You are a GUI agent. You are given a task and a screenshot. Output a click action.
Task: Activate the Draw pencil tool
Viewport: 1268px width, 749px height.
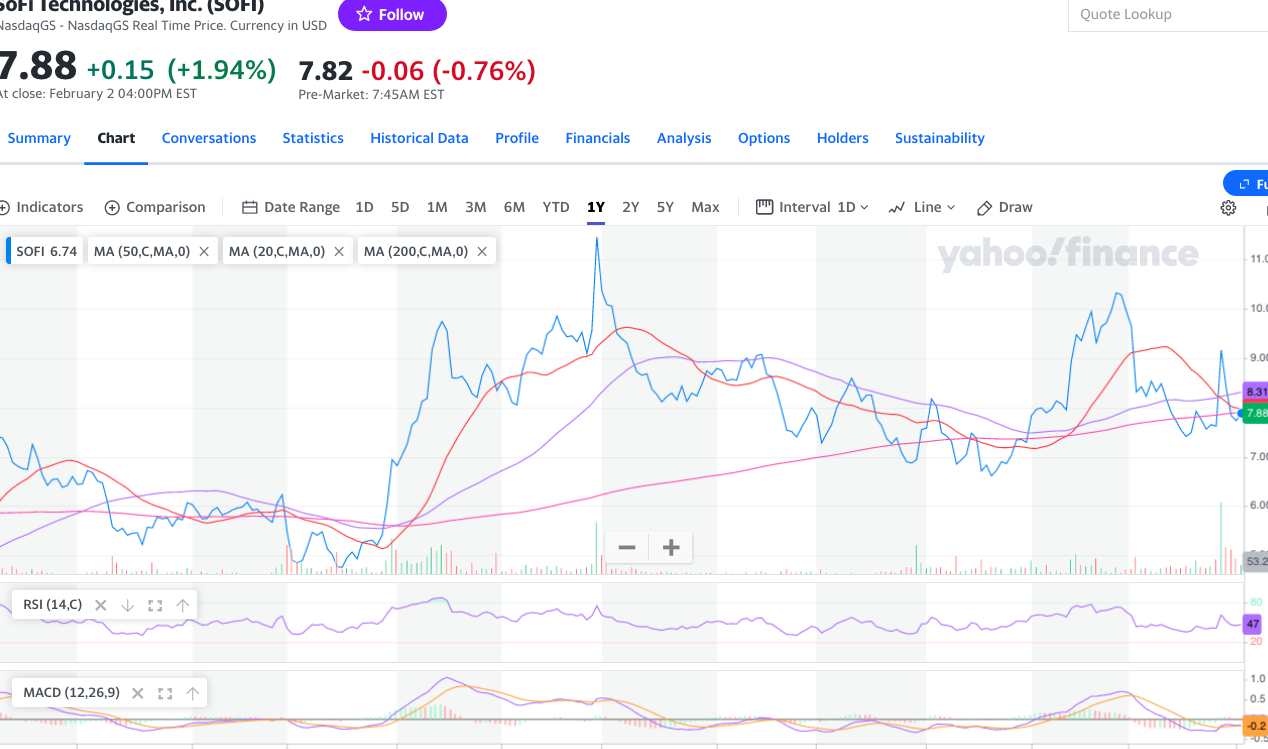click(x=1004, y=207)
